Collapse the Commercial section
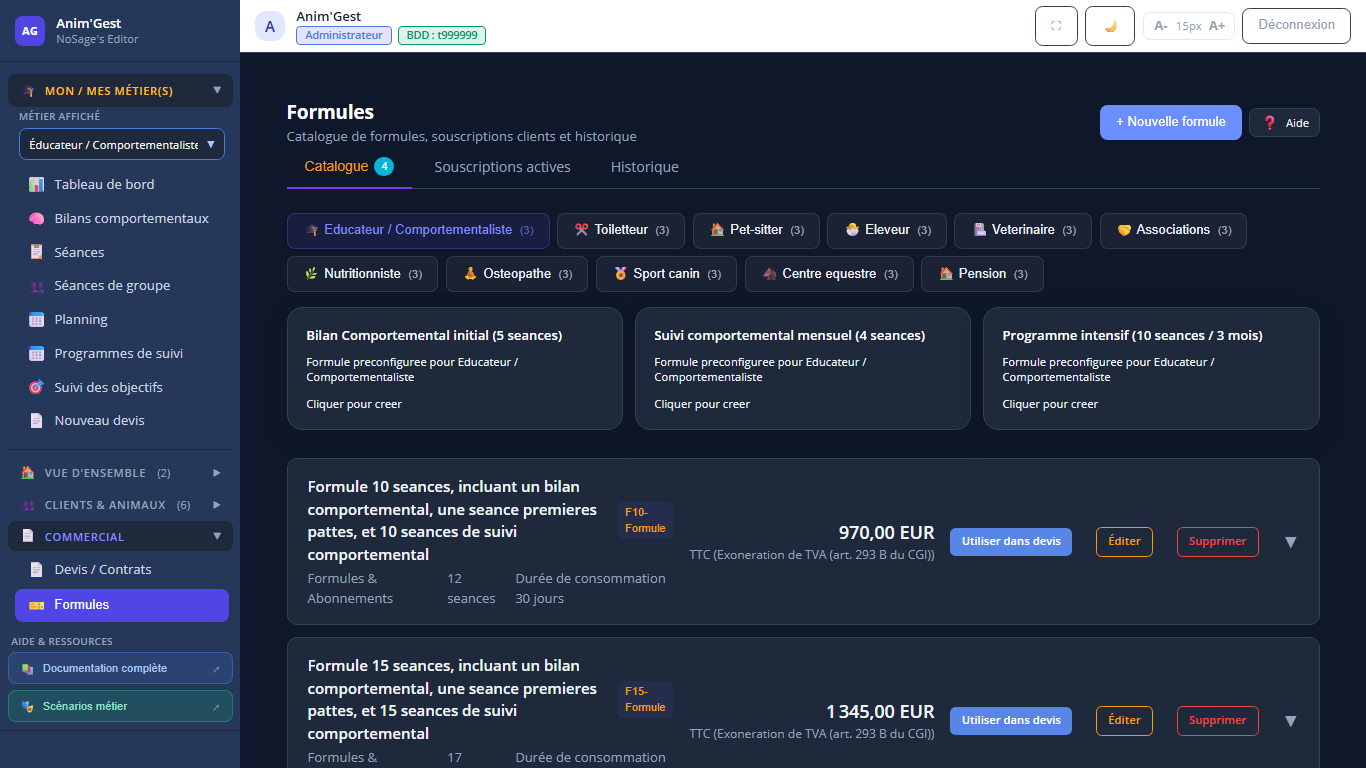Screen dimensions: 1366x768 pyautogui.click(x=120, y=537)
